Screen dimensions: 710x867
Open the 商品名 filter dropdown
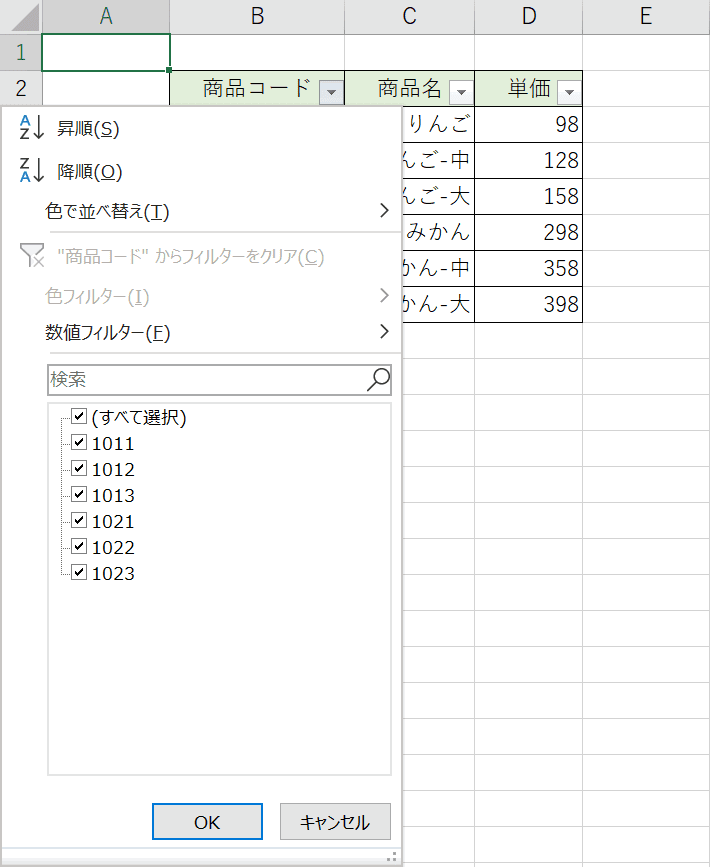tap(462, 92)
